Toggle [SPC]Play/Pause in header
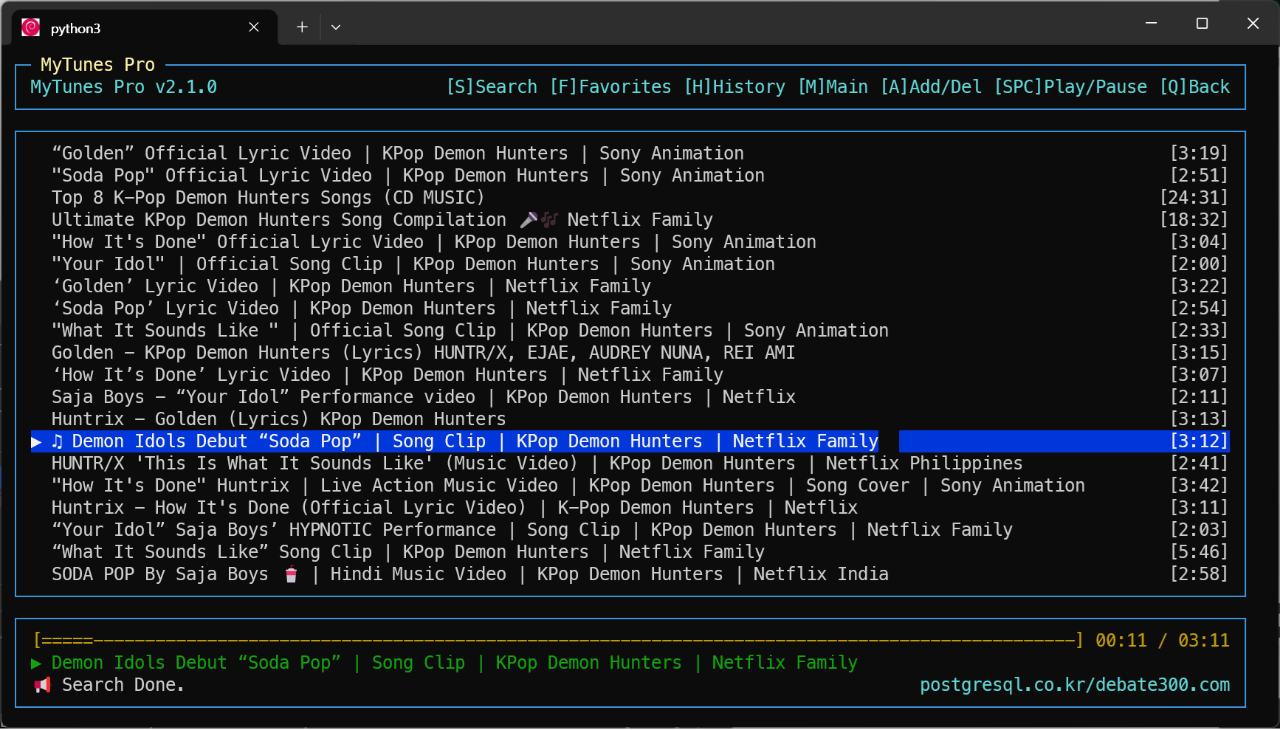The image size is (1280, 730). point(1070,87)
